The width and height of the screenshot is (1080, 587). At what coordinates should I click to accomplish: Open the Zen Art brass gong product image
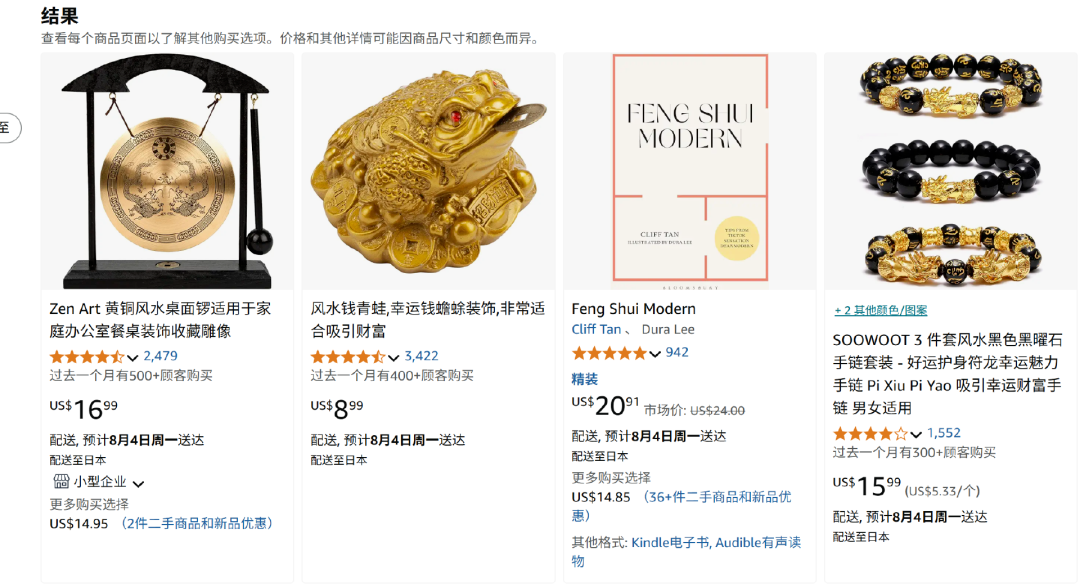point(167,172)
